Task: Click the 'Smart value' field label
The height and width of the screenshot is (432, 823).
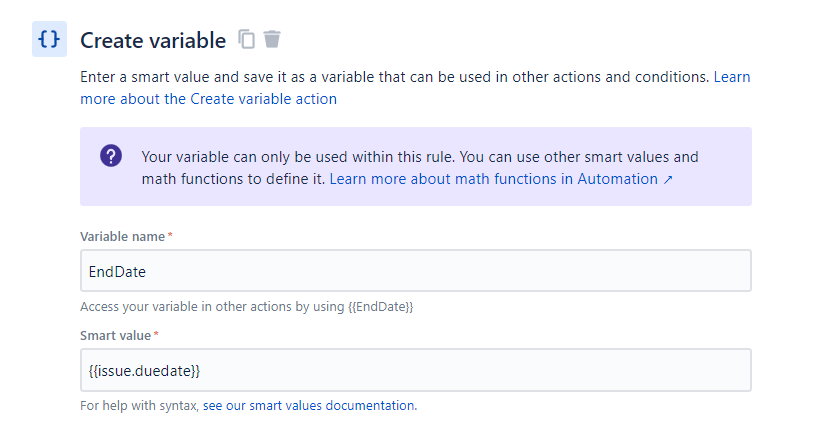Action: click(x=115, y=336)
